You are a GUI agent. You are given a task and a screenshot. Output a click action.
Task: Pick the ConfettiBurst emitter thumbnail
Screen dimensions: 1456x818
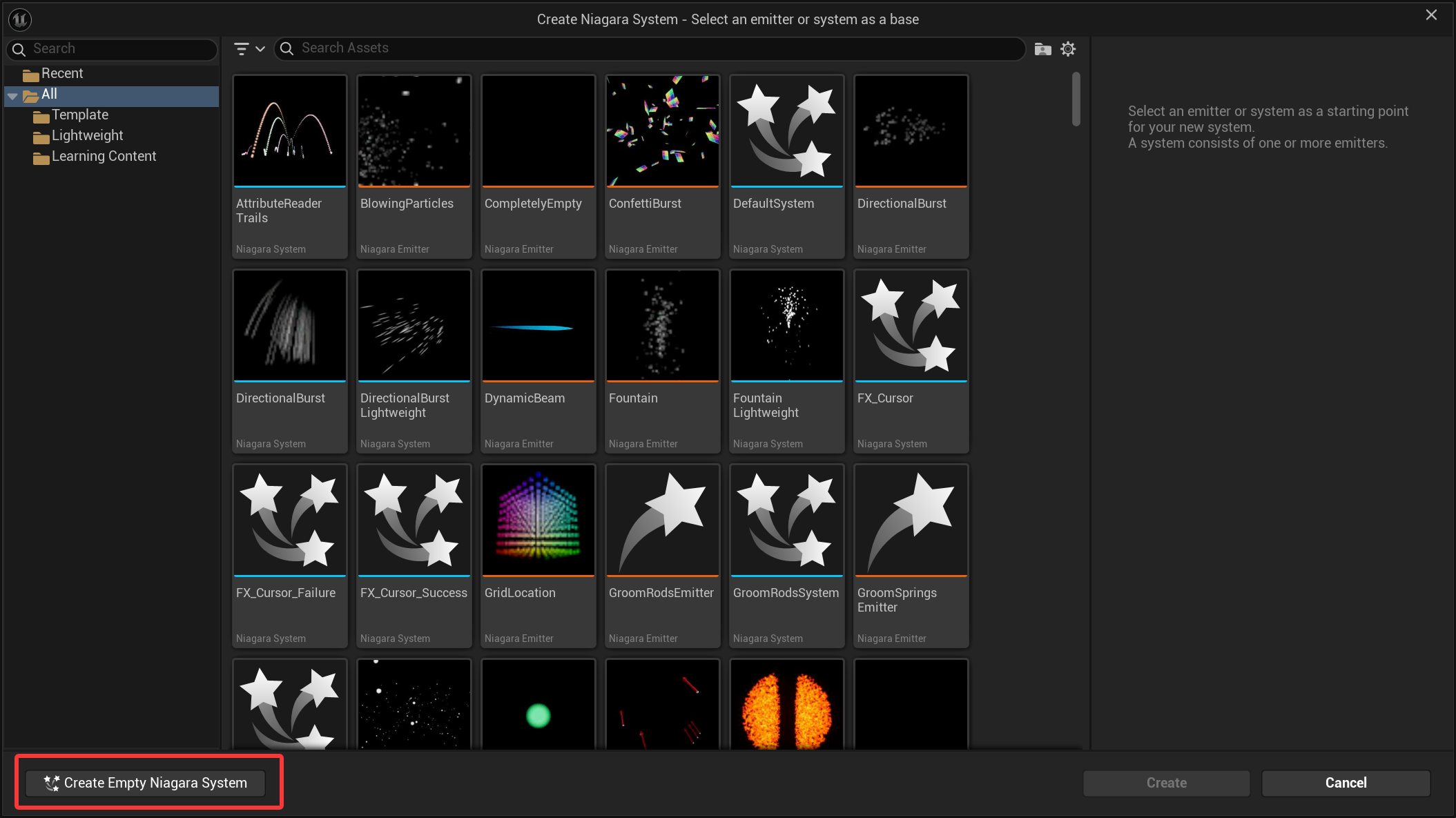(662, 131)
